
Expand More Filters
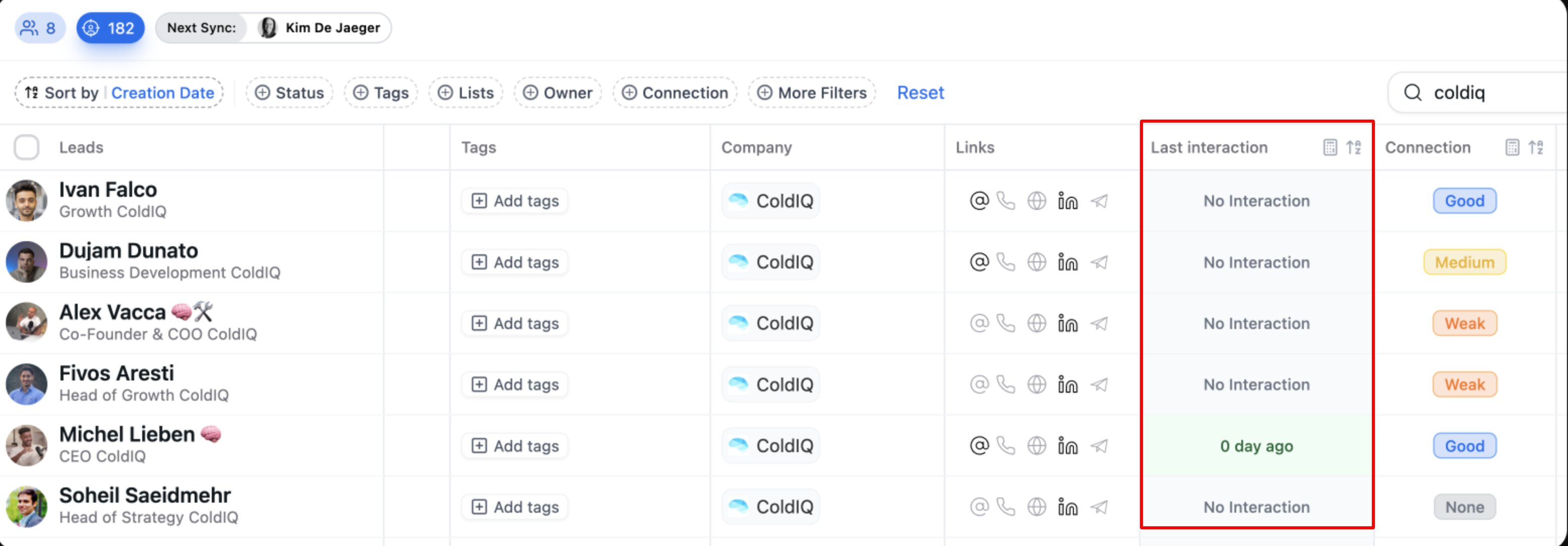point(812,93)
